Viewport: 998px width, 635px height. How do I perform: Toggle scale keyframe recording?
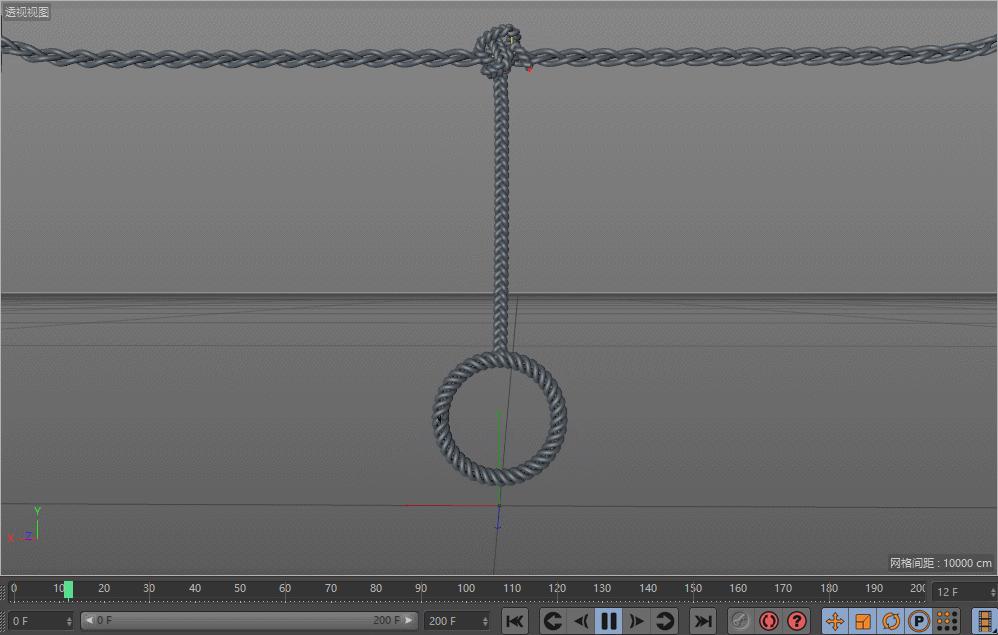(862, 620)
